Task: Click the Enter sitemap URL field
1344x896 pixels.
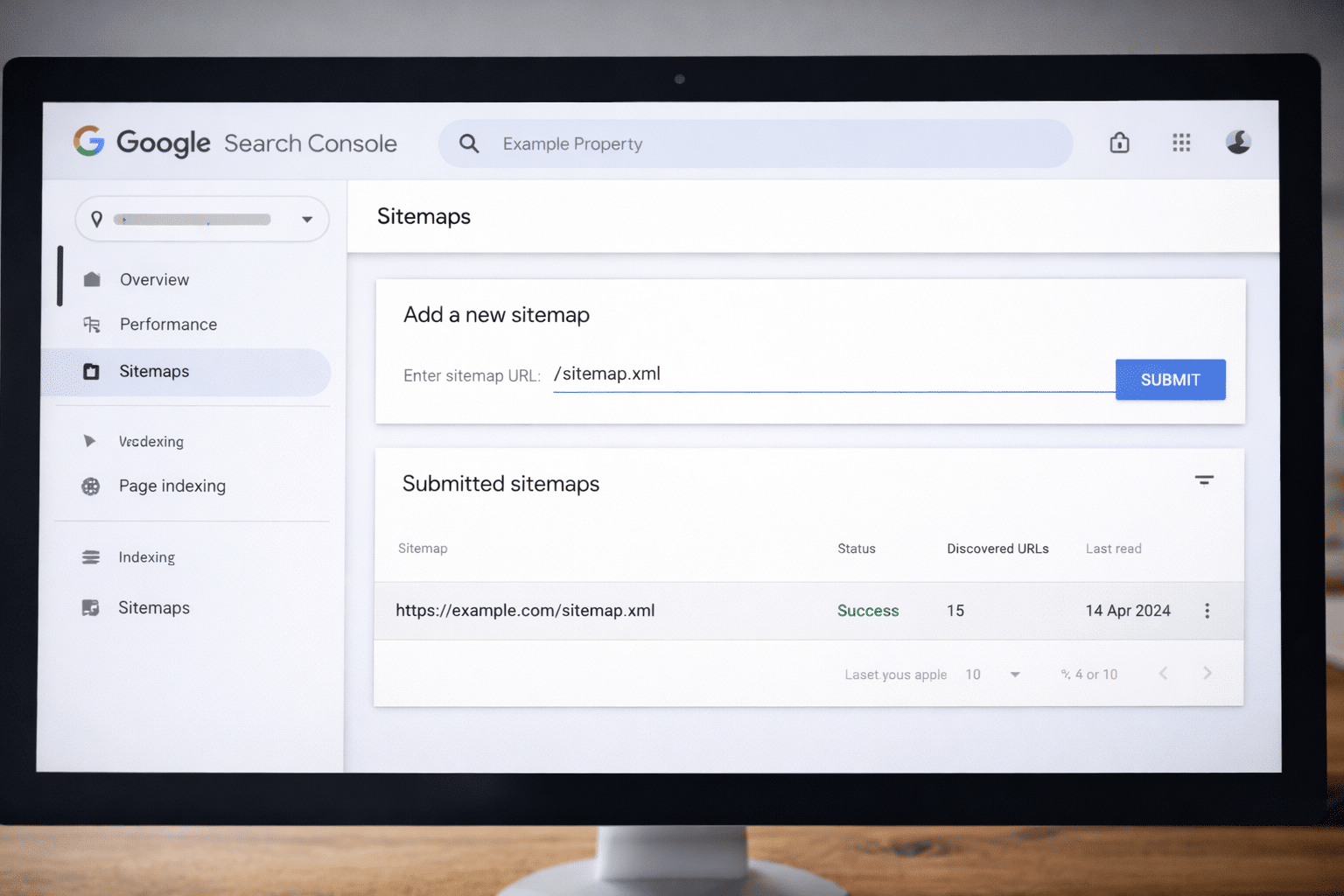Action: pyautogui.click(x=831, y=374)
